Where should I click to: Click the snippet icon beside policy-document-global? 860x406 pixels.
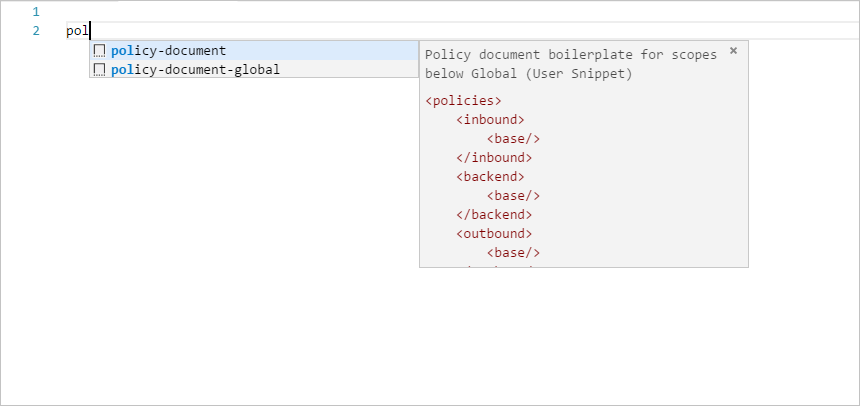click(x=99, y=70)
